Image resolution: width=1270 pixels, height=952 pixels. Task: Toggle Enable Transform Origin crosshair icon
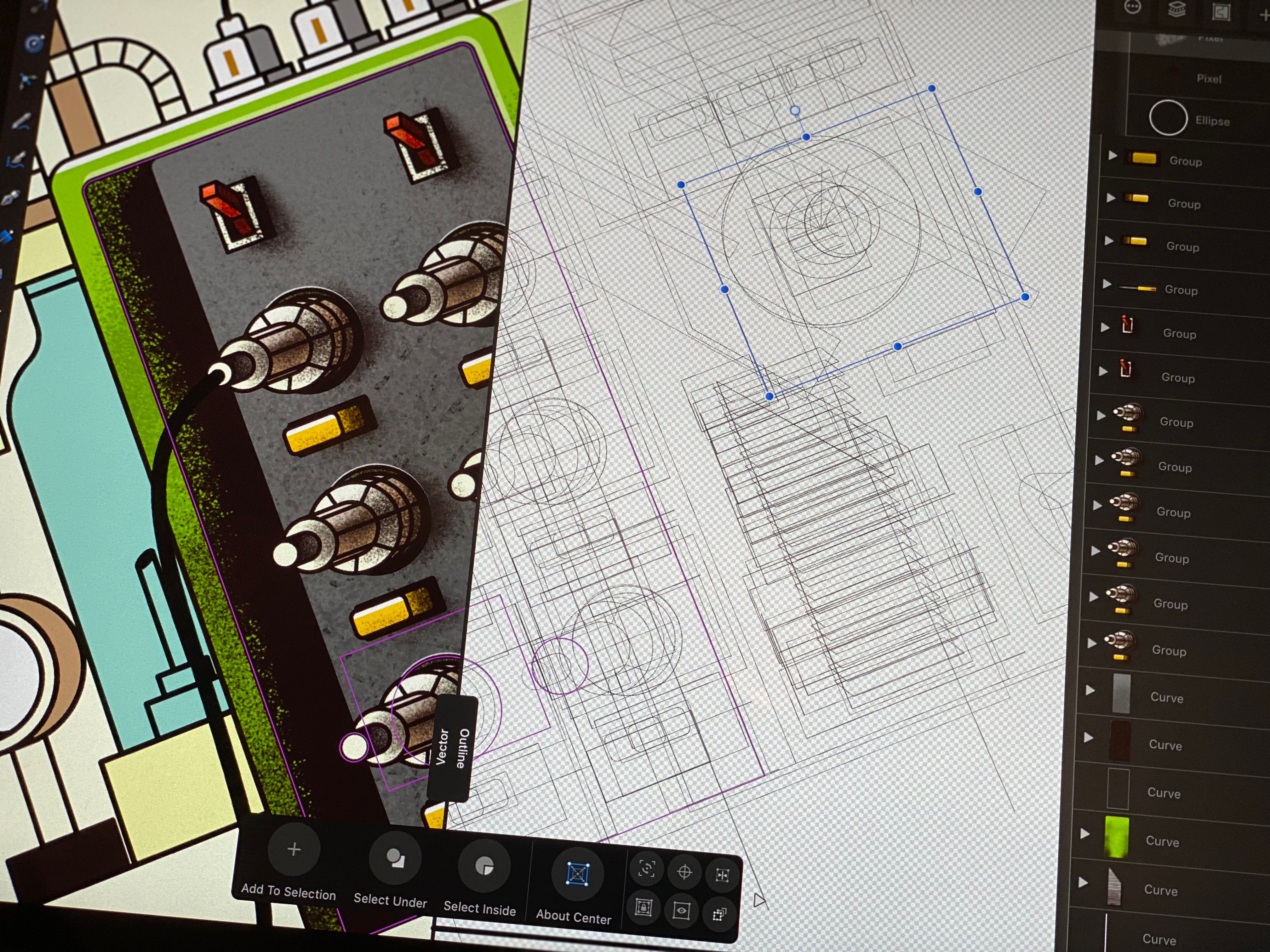[684, 872]
